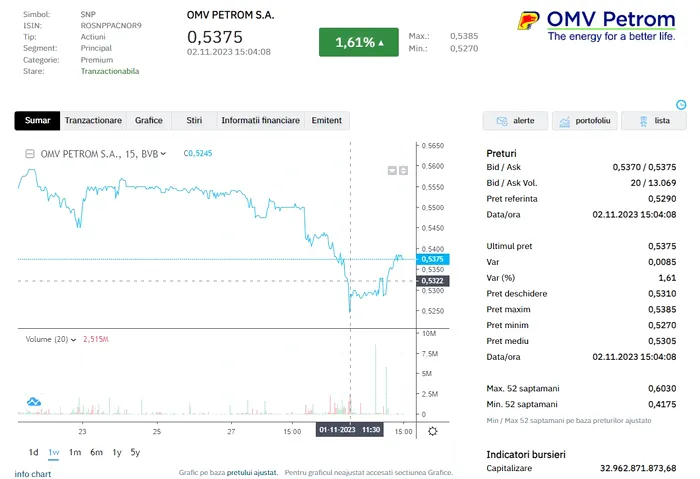Click the symbol value SNP
The image size is (700, 479).
point(88,15)
